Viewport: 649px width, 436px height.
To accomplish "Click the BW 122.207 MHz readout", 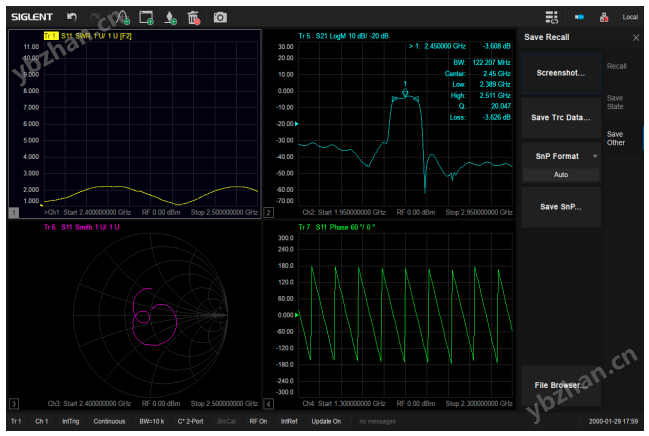I will click(482, 63).
